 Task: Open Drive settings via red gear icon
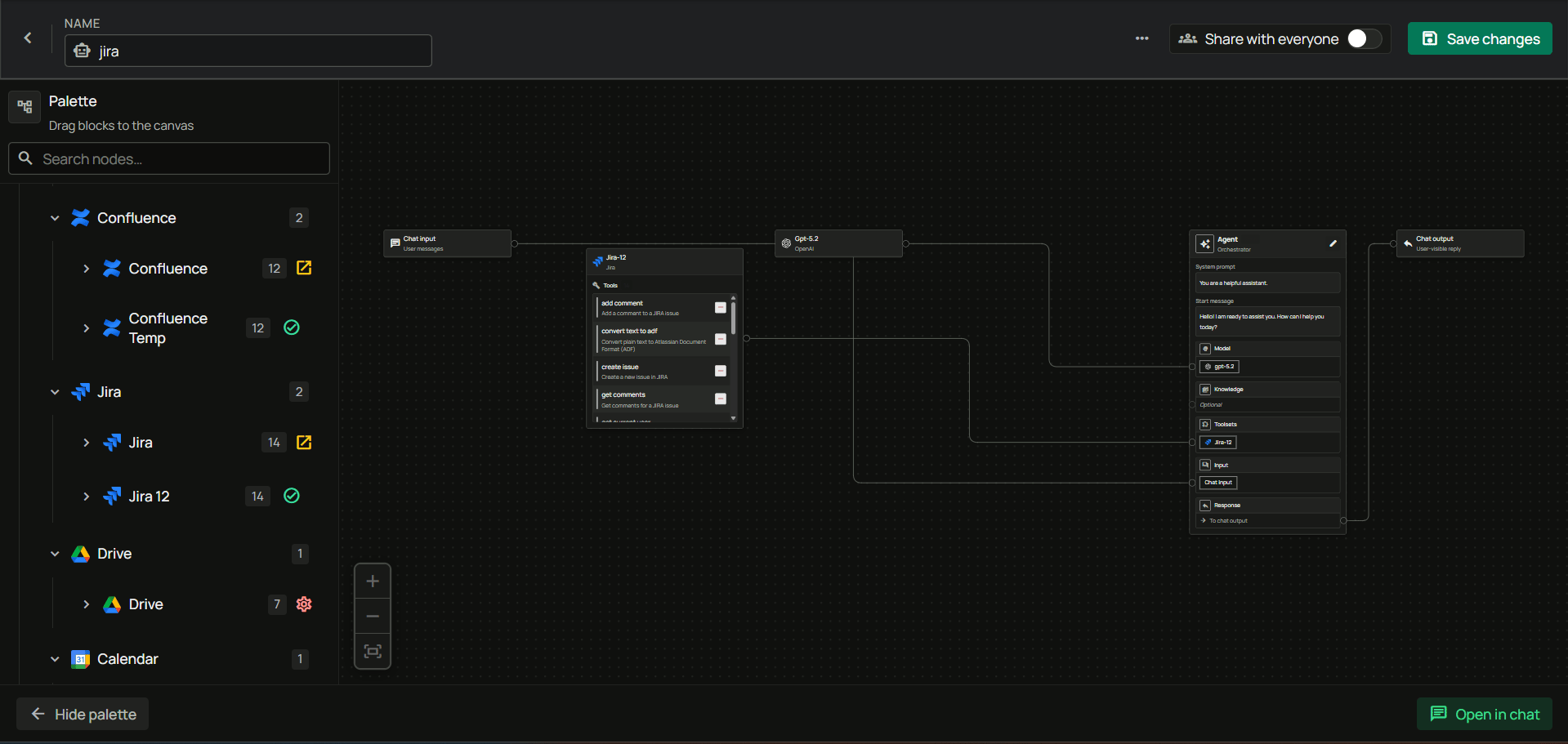pos(304,604)
